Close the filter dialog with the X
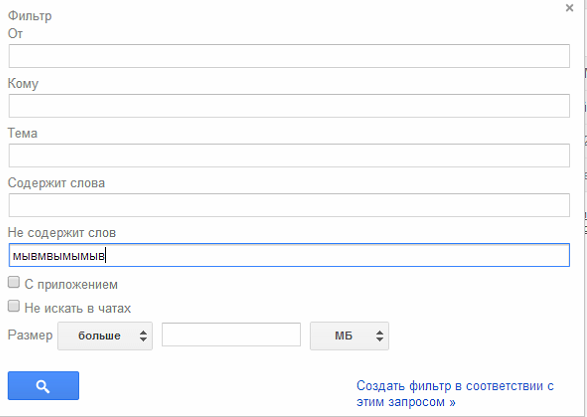 click(x=569, y=8)
